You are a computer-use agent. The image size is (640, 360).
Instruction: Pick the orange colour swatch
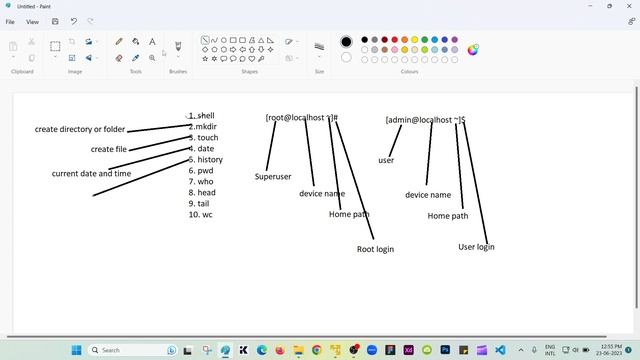(404, 40)
